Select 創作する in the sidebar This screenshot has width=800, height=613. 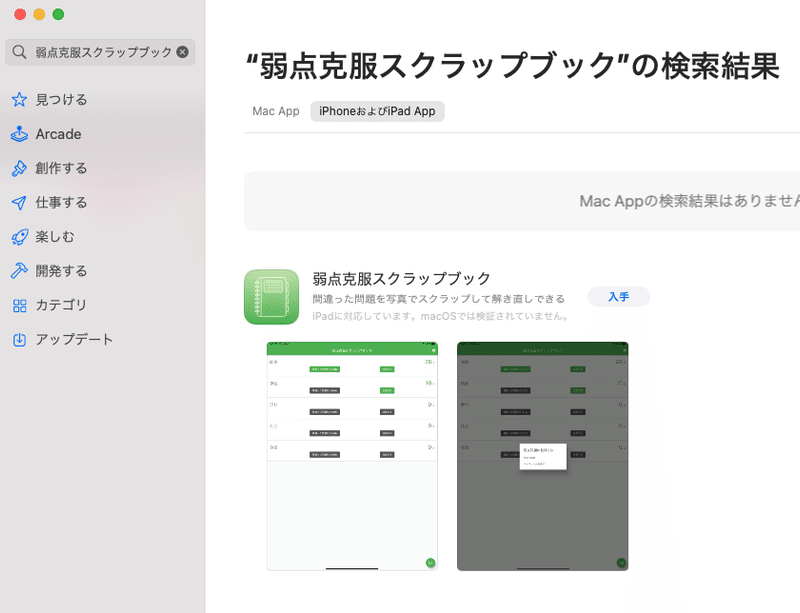(x=61, y=168)
